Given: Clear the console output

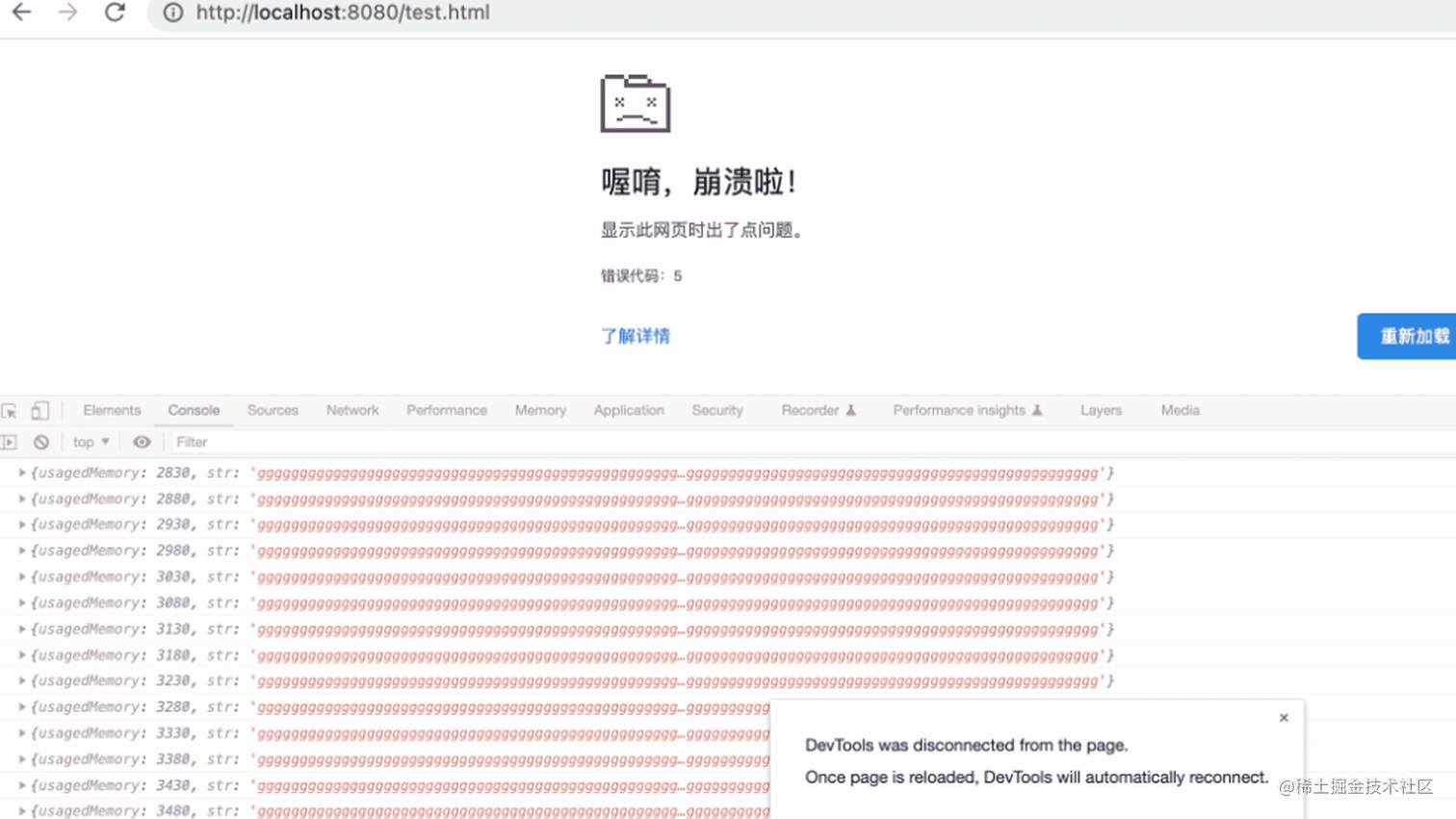Looking at the screenshot, I should click(39, 442).
